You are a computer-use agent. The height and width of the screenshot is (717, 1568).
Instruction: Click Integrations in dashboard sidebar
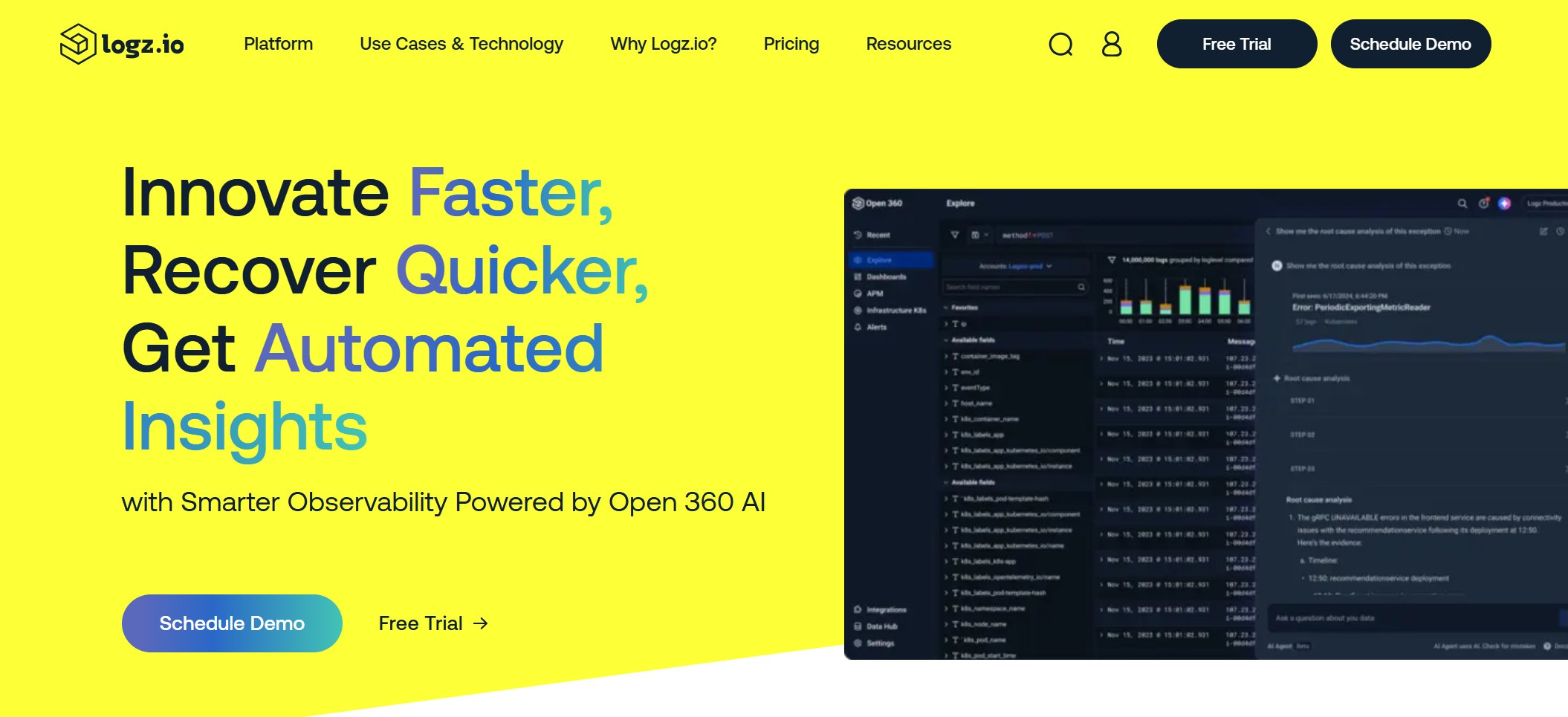point(886,610)
